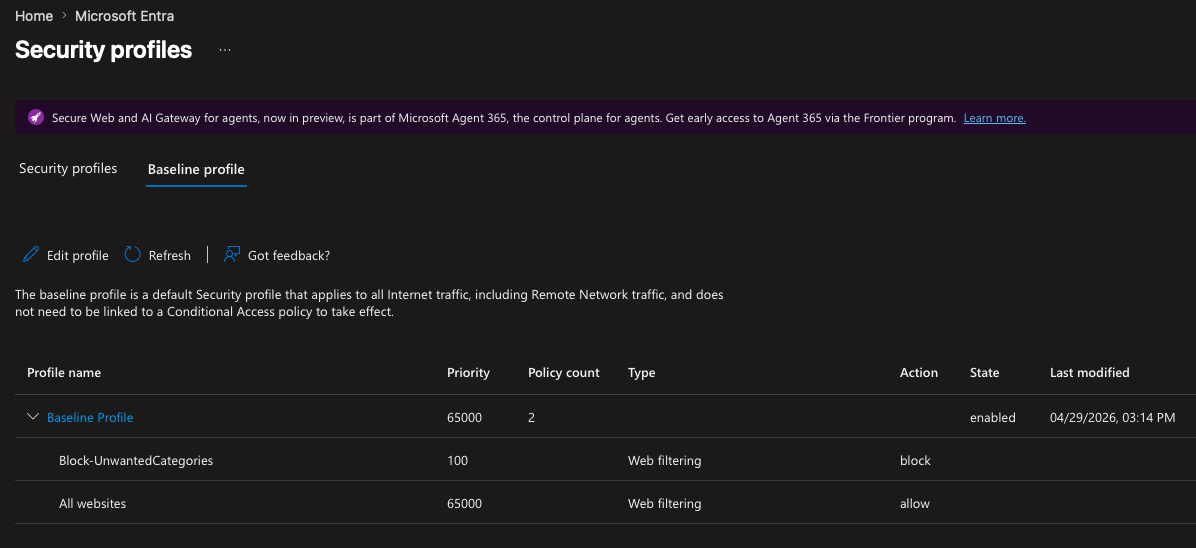This screenshot has height=548, width=1196.
Task: Sort by the Last modified column header
Action: [1089, 373]
